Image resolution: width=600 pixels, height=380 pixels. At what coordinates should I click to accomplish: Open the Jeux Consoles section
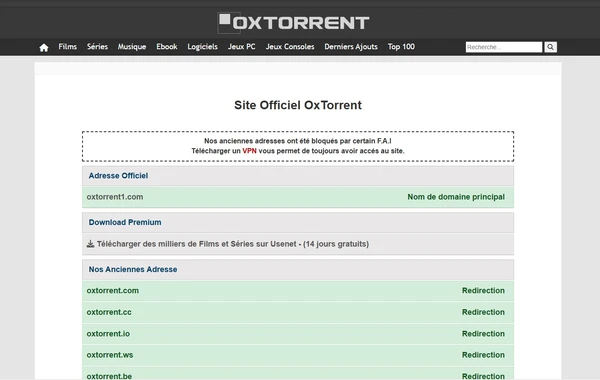(x=290, y=47)
